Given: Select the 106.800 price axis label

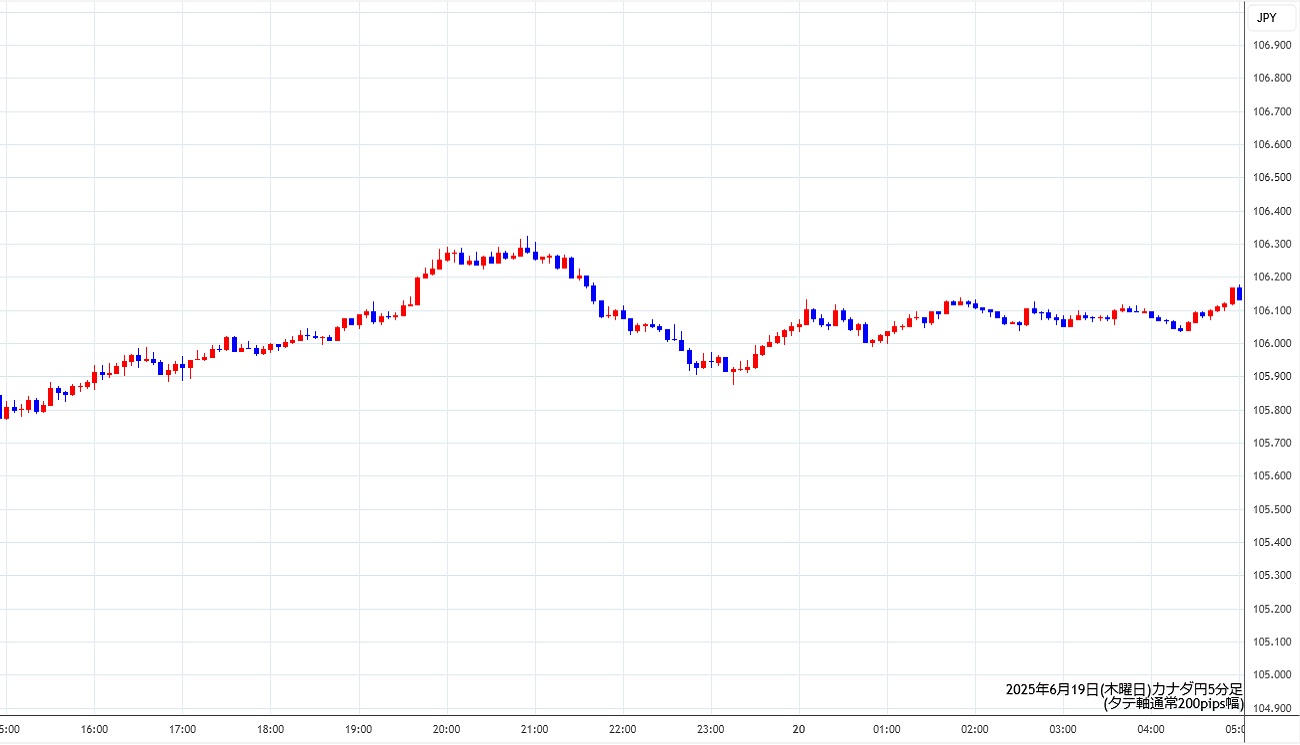Looking at the screenshot, I should coord(1272,78).
